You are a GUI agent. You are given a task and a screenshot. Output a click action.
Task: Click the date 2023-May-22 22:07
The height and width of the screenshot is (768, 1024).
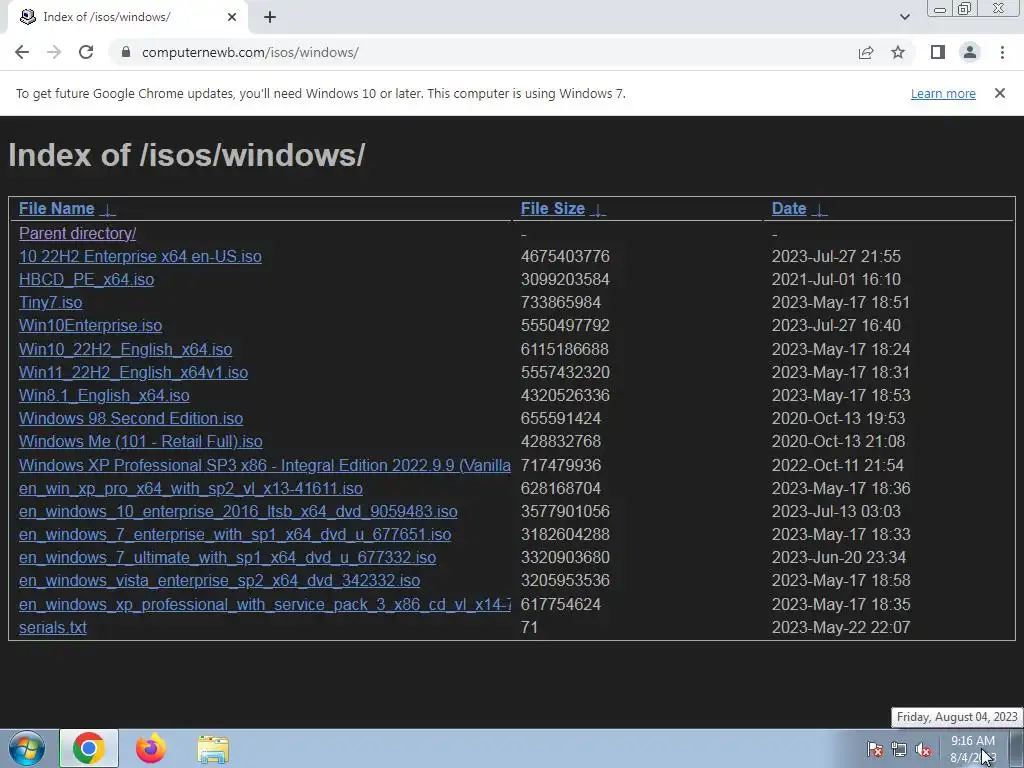coord(840,627)
